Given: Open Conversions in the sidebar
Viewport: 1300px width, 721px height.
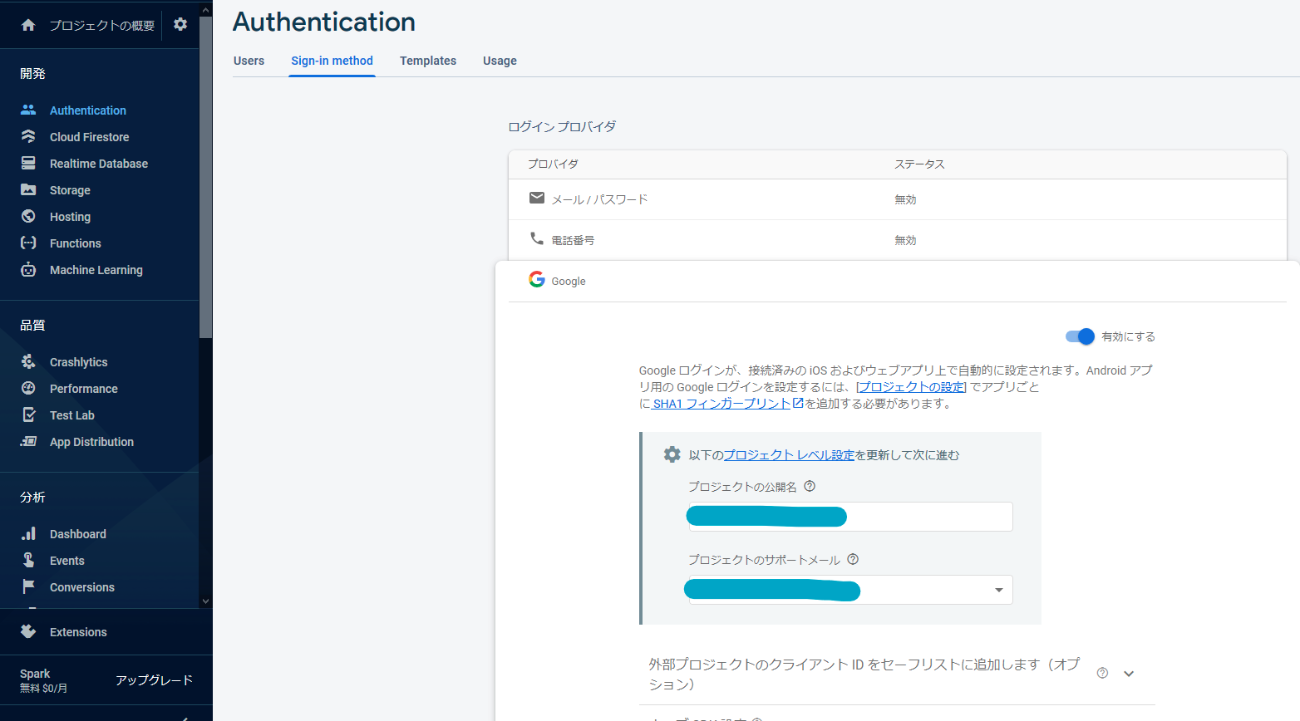Looking at the screenshot, I should 82,587.
